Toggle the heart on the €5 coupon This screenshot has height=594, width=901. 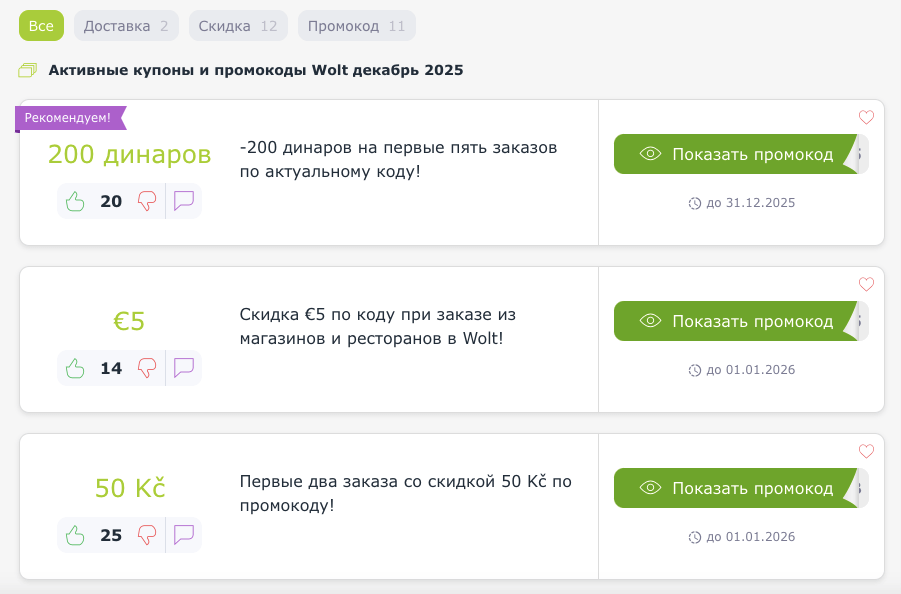tap(866, 284)
